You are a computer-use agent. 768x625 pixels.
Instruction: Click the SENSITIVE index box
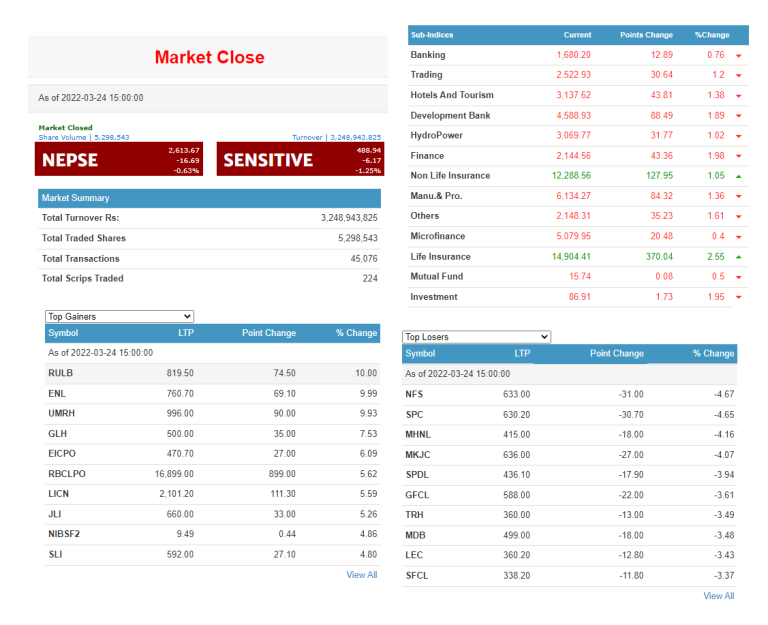[x=300, y=159]
